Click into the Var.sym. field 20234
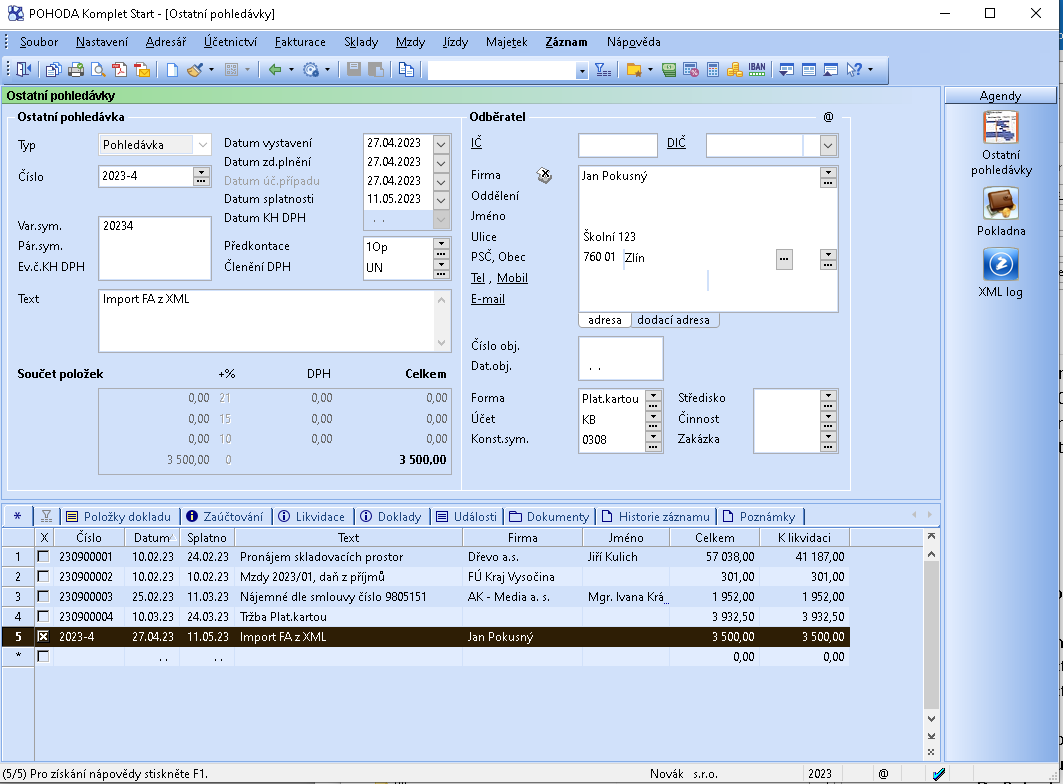The width and height of the screenshot is (1063, 784). click(155, 227)
